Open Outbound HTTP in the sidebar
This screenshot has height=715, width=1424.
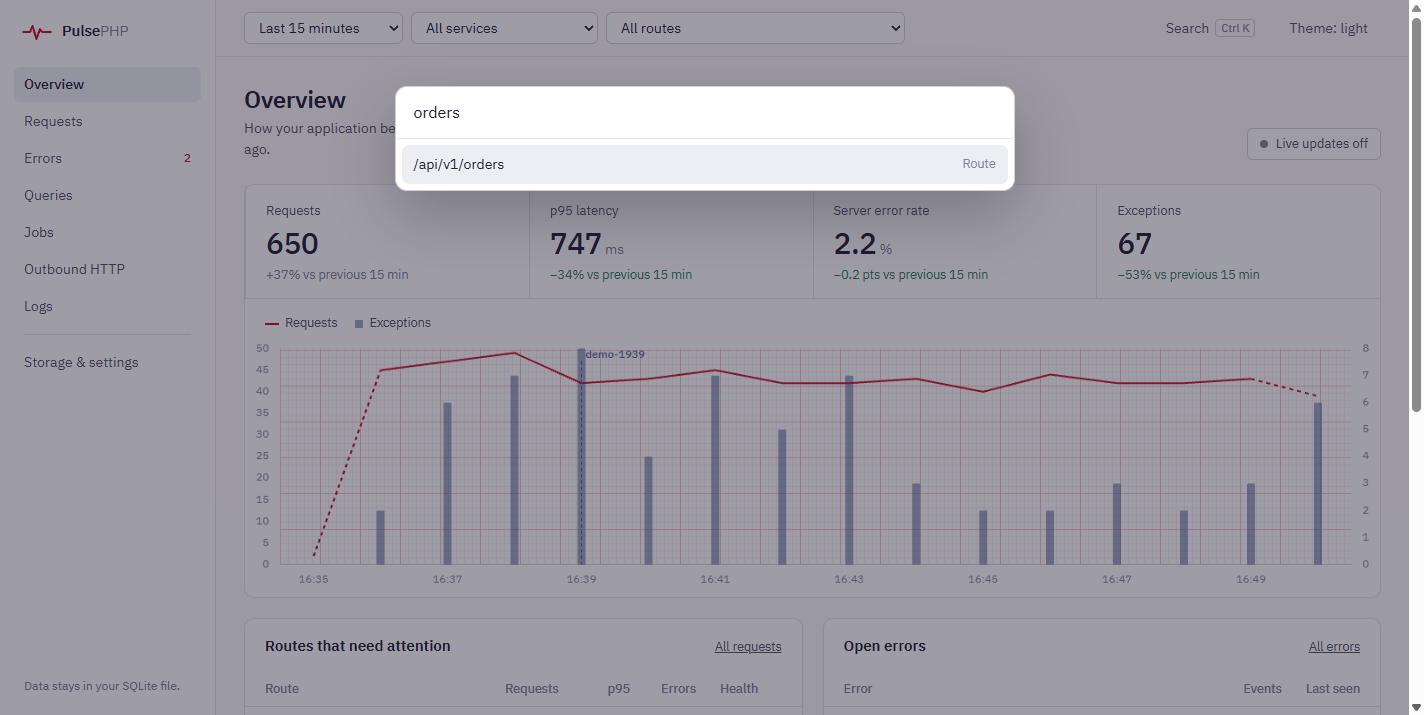tap(107, 269)
